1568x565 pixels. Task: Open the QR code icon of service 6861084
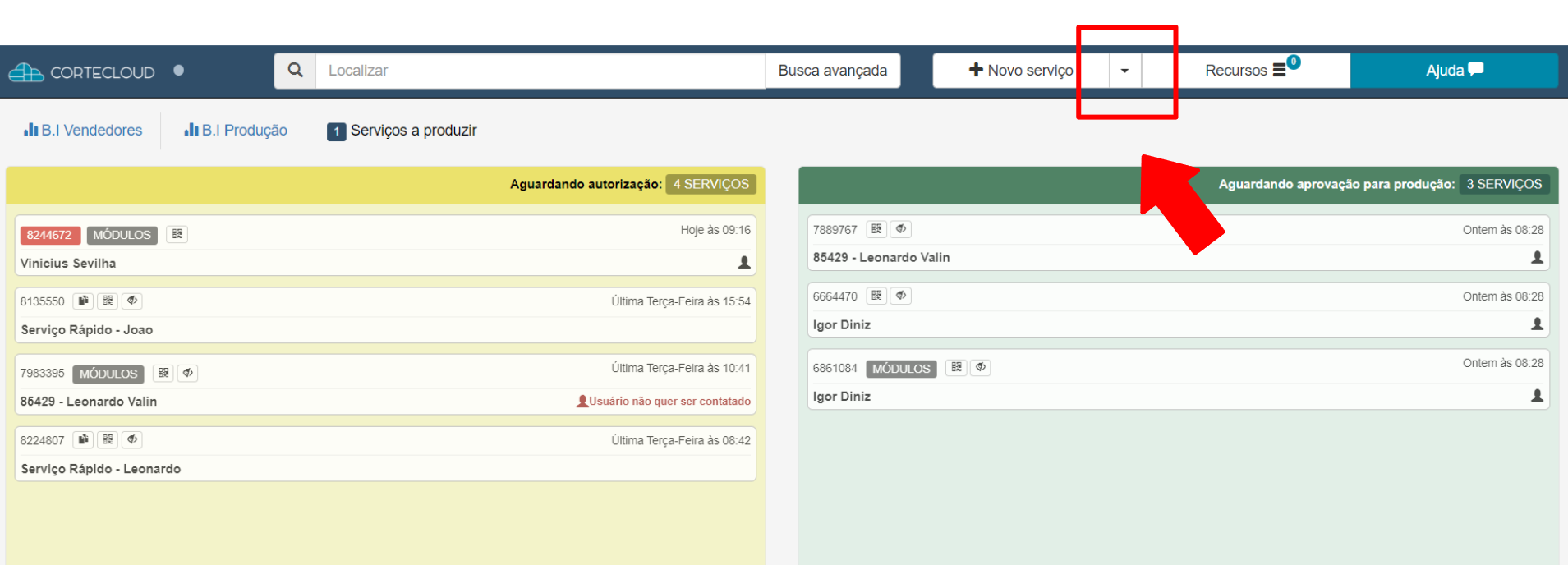point(956,367)
